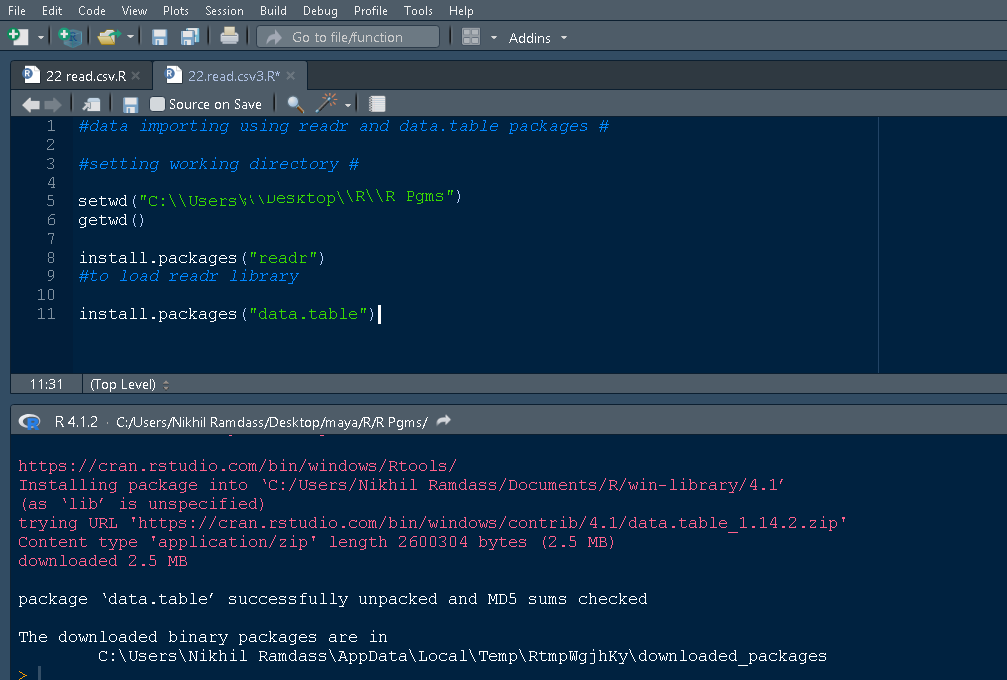Show console directory in new window arrow
Viewport: 1007px width, 680px height.
coord(442,420)
